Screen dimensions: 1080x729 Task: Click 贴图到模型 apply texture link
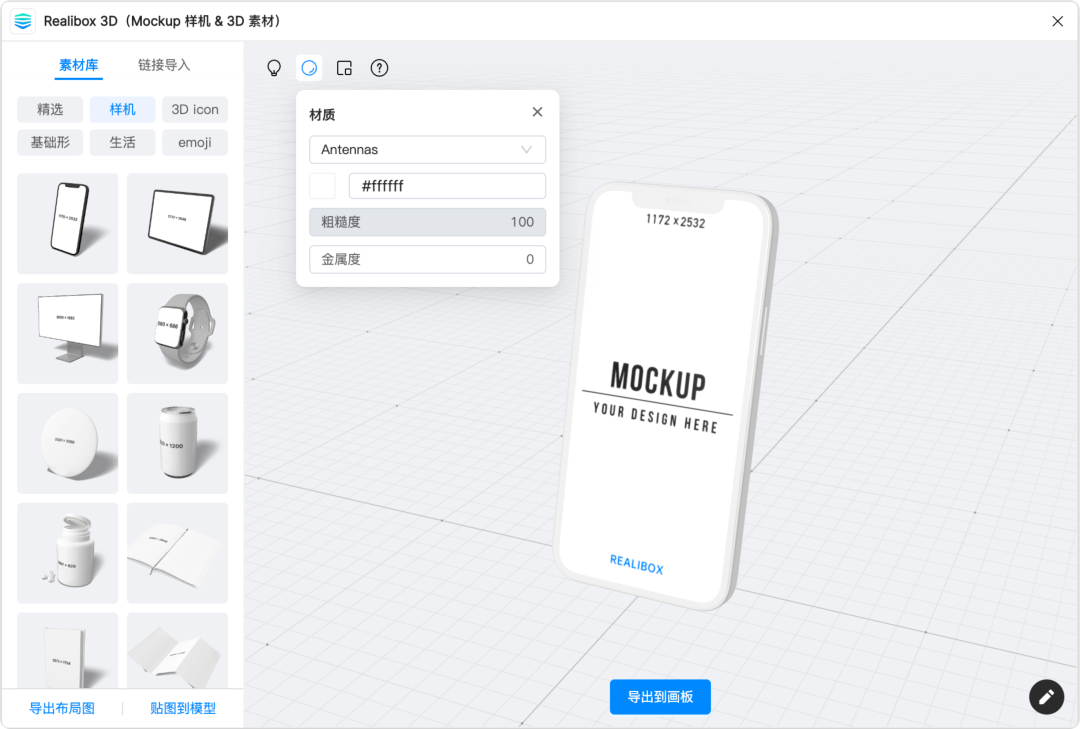tap(183, 708)
